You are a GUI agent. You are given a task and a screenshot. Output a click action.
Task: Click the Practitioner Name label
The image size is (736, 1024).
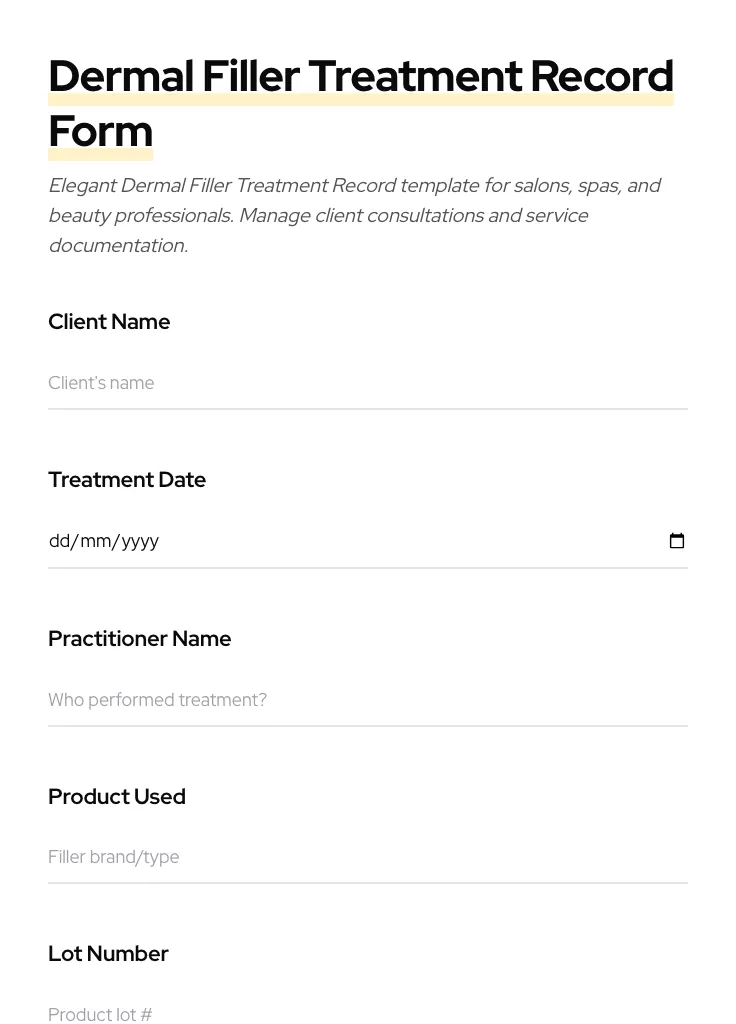click(x=139, y=638)
